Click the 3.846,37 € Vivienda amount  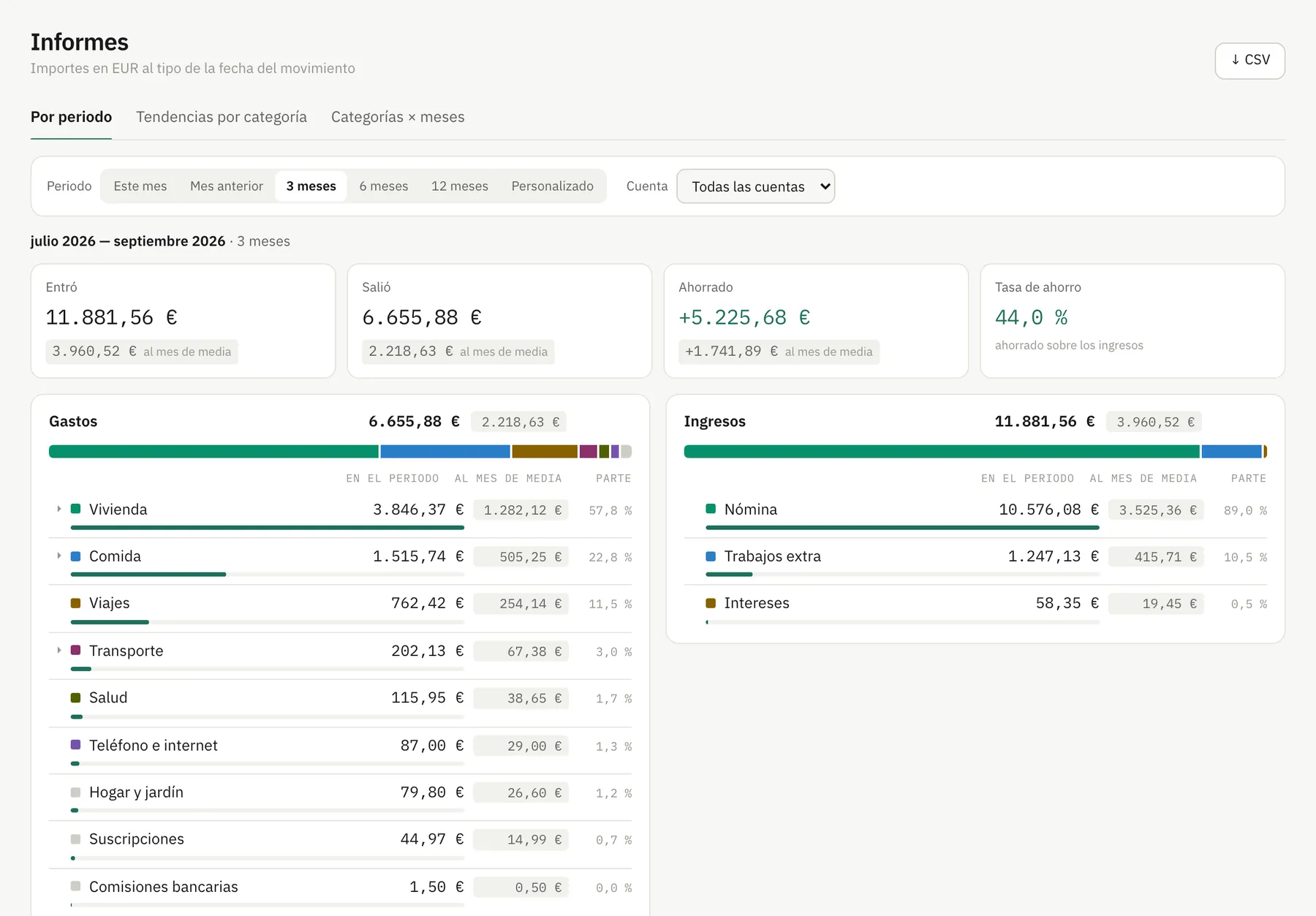point(418,510)
